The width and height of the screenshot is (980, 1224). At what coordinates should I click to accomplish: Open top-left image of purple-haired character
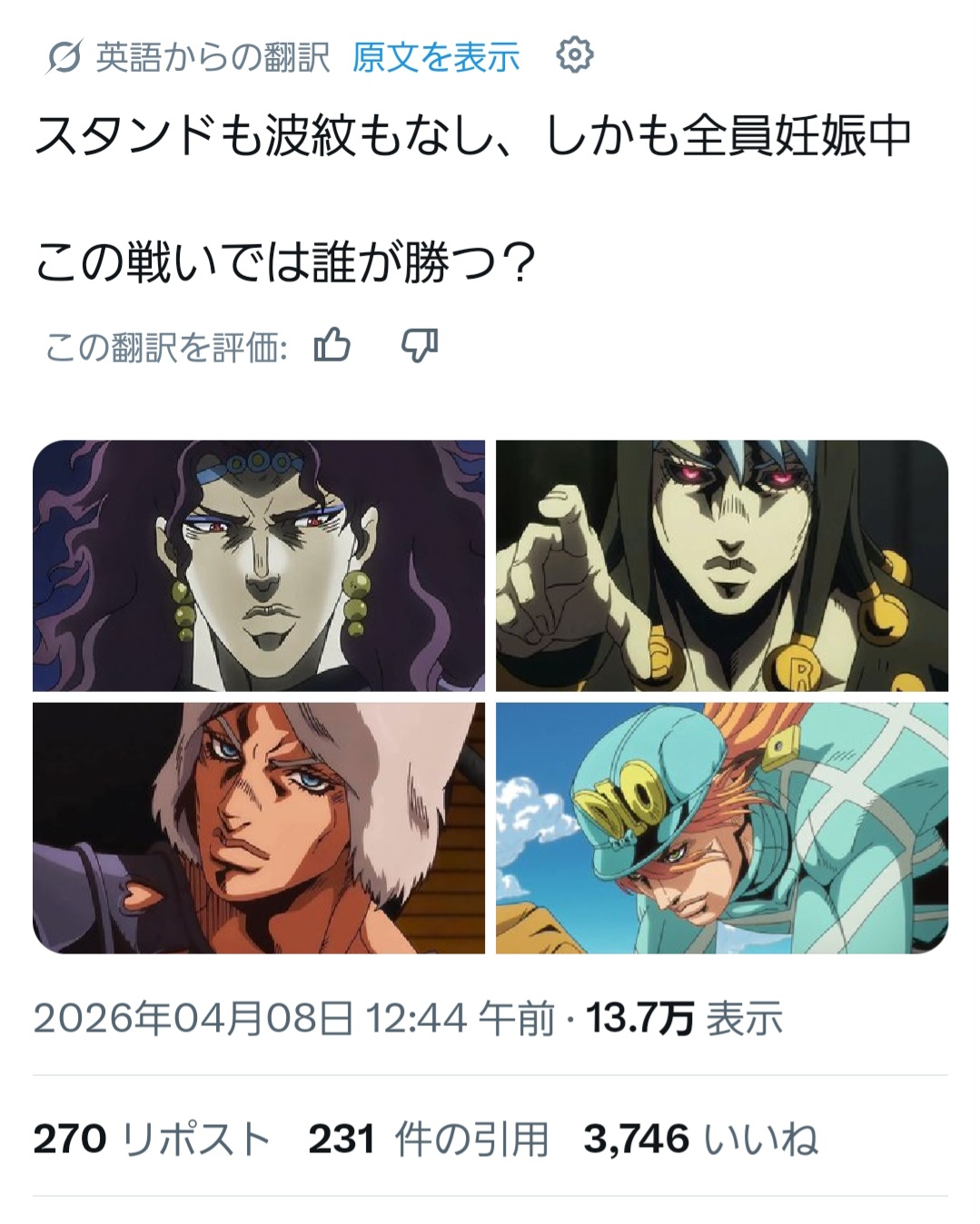pos(259,566)
